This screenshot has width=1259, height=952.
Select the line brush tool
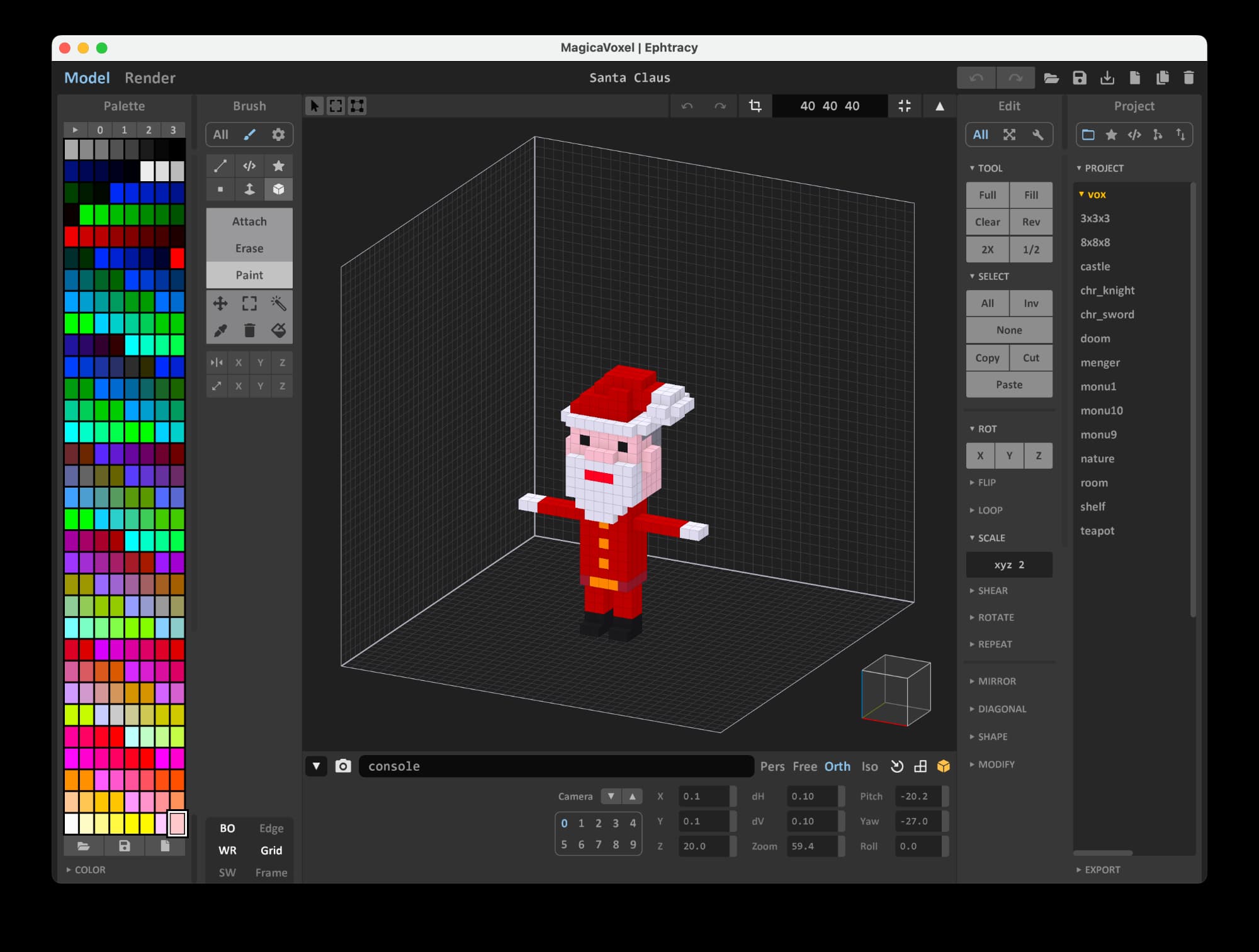click(x=220, y=166)
